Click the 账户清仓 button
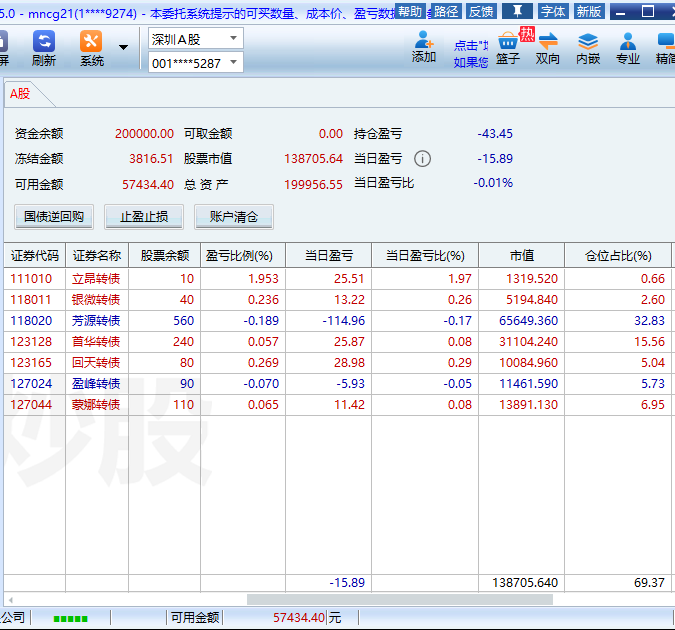 click(x=233, y=217)
